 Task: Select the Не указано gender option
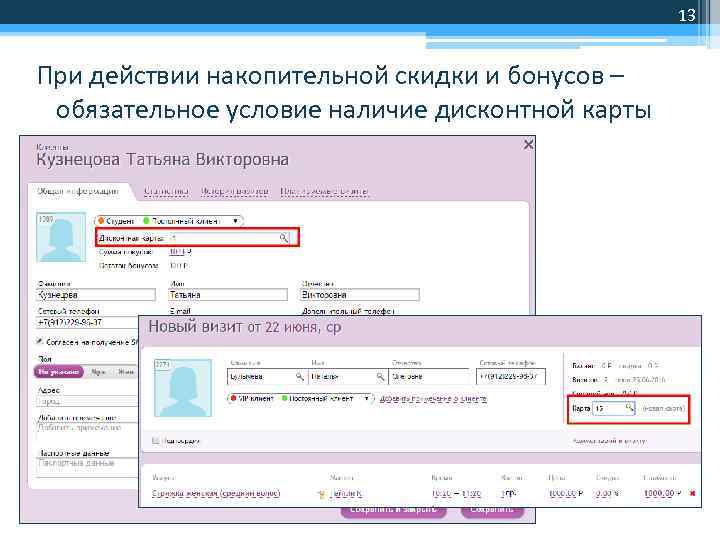click(x=58, y=371)
